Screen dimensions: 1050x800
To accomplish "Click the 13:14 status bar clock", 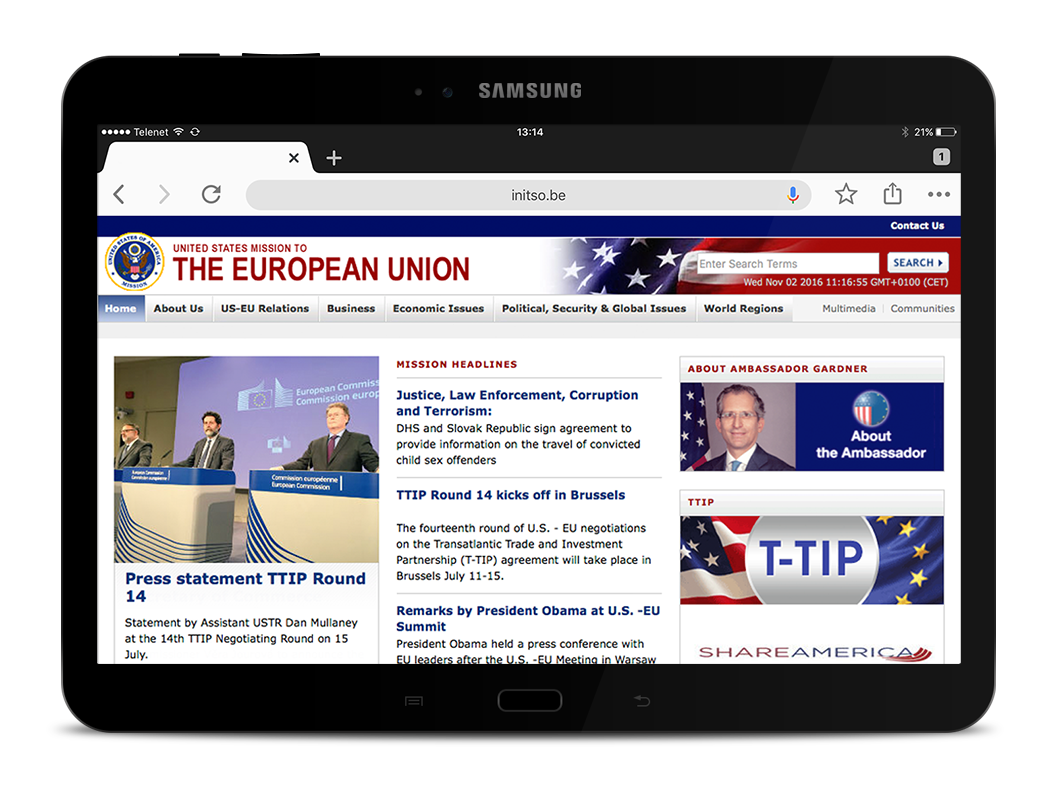I will pos(530,132).
